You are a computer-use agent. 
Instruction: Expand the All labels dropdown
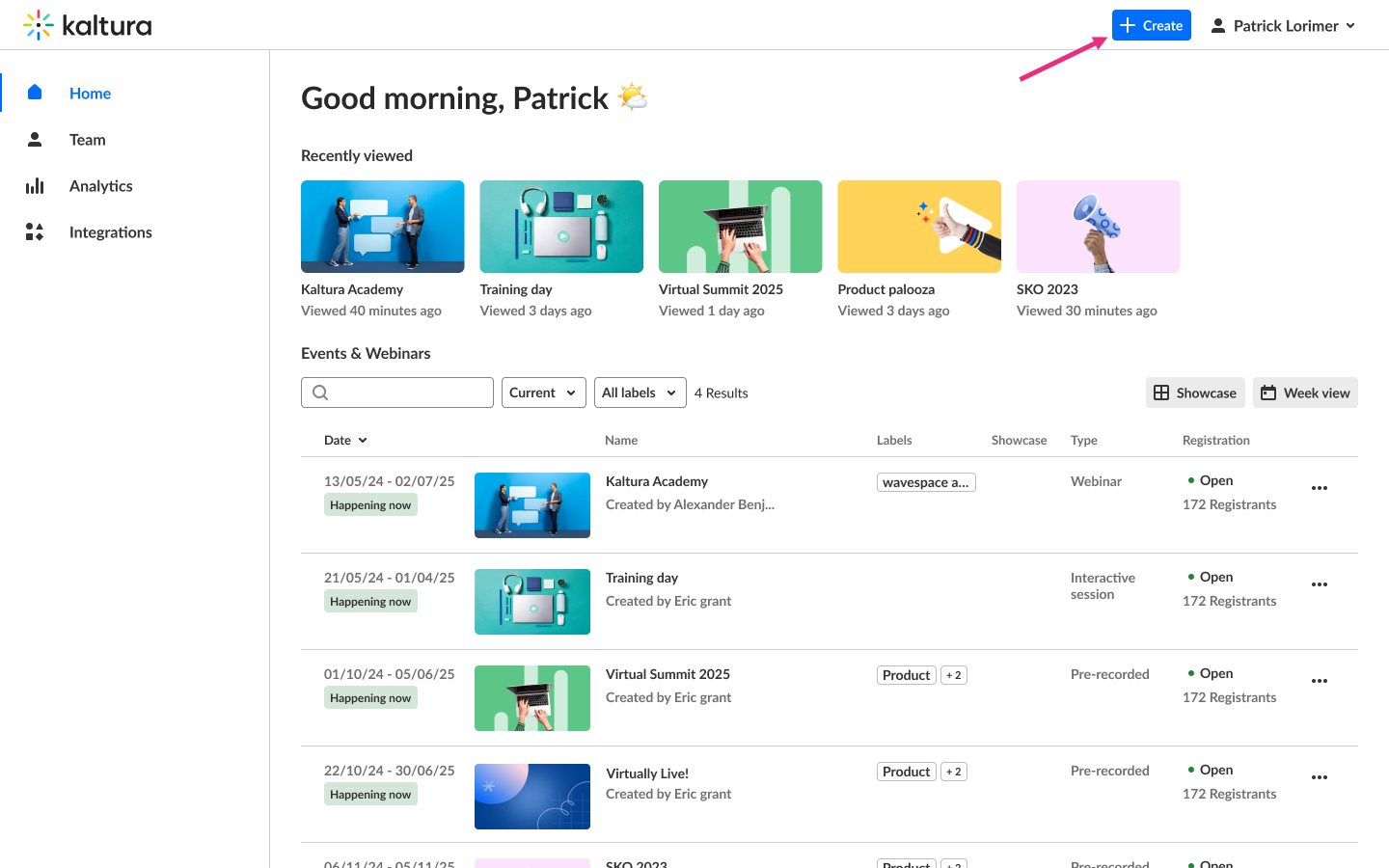pos(640,393)
